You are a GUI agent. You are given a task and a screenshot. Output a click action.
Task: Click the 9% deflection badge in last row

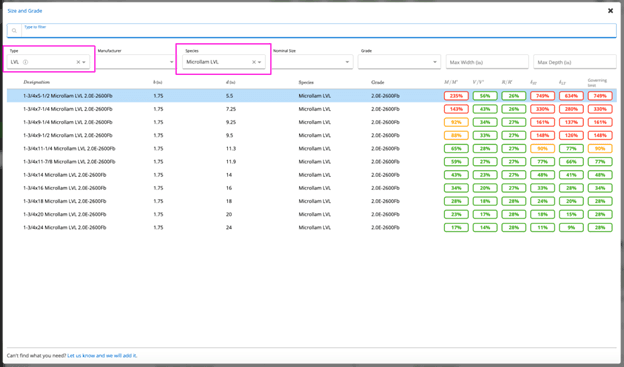click(571, 227)
